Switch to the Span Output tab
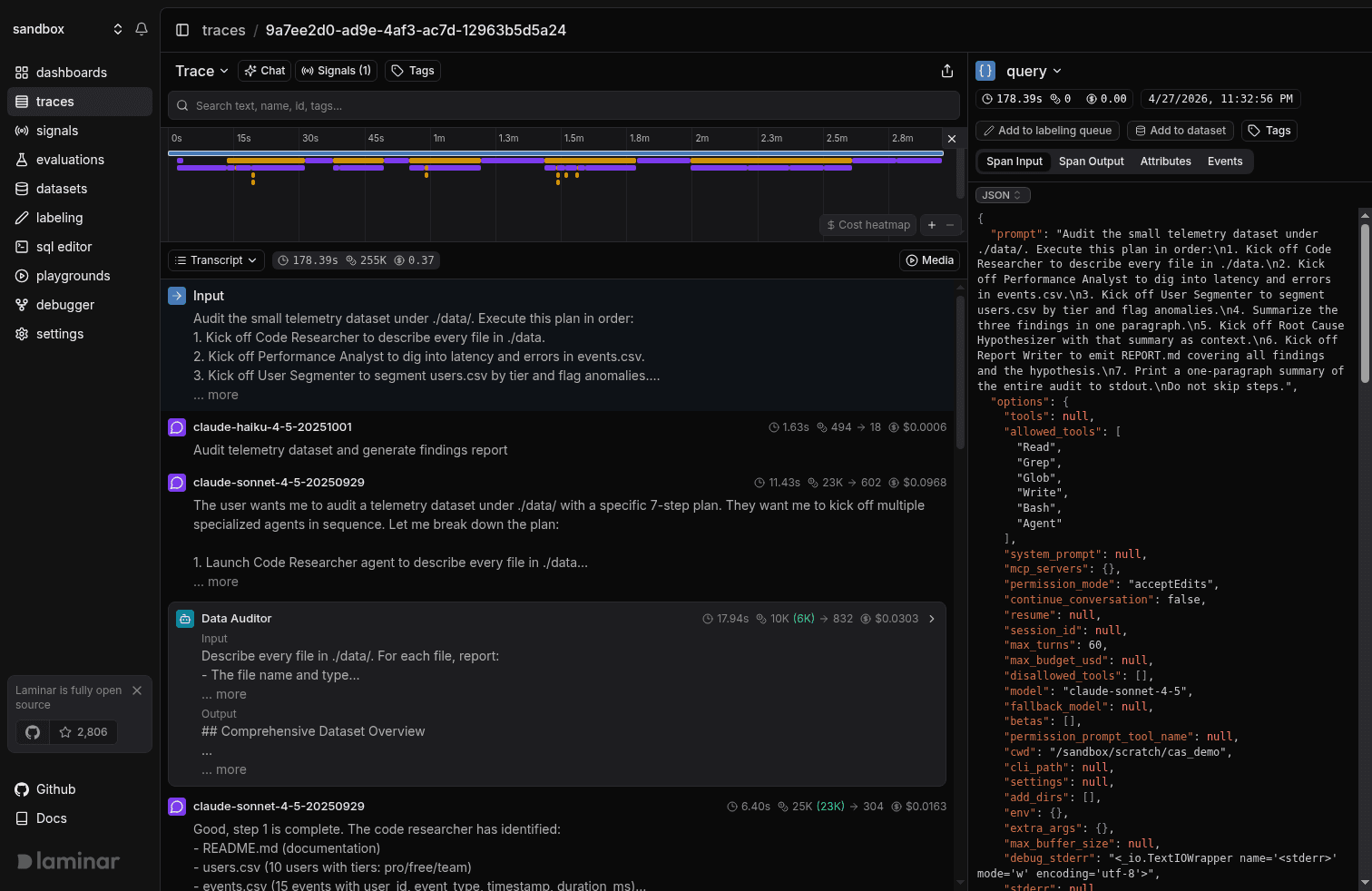This screenshot has width=1372, height=891. click(x=1091, y=162)
